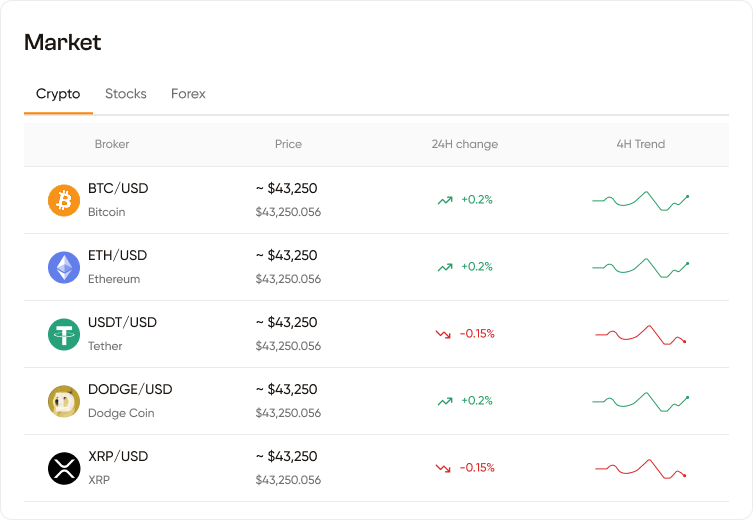The height and width of the screenshot is (520, 753).
Task: Open the ETH/USD pair name
Action: click(118, 255)
